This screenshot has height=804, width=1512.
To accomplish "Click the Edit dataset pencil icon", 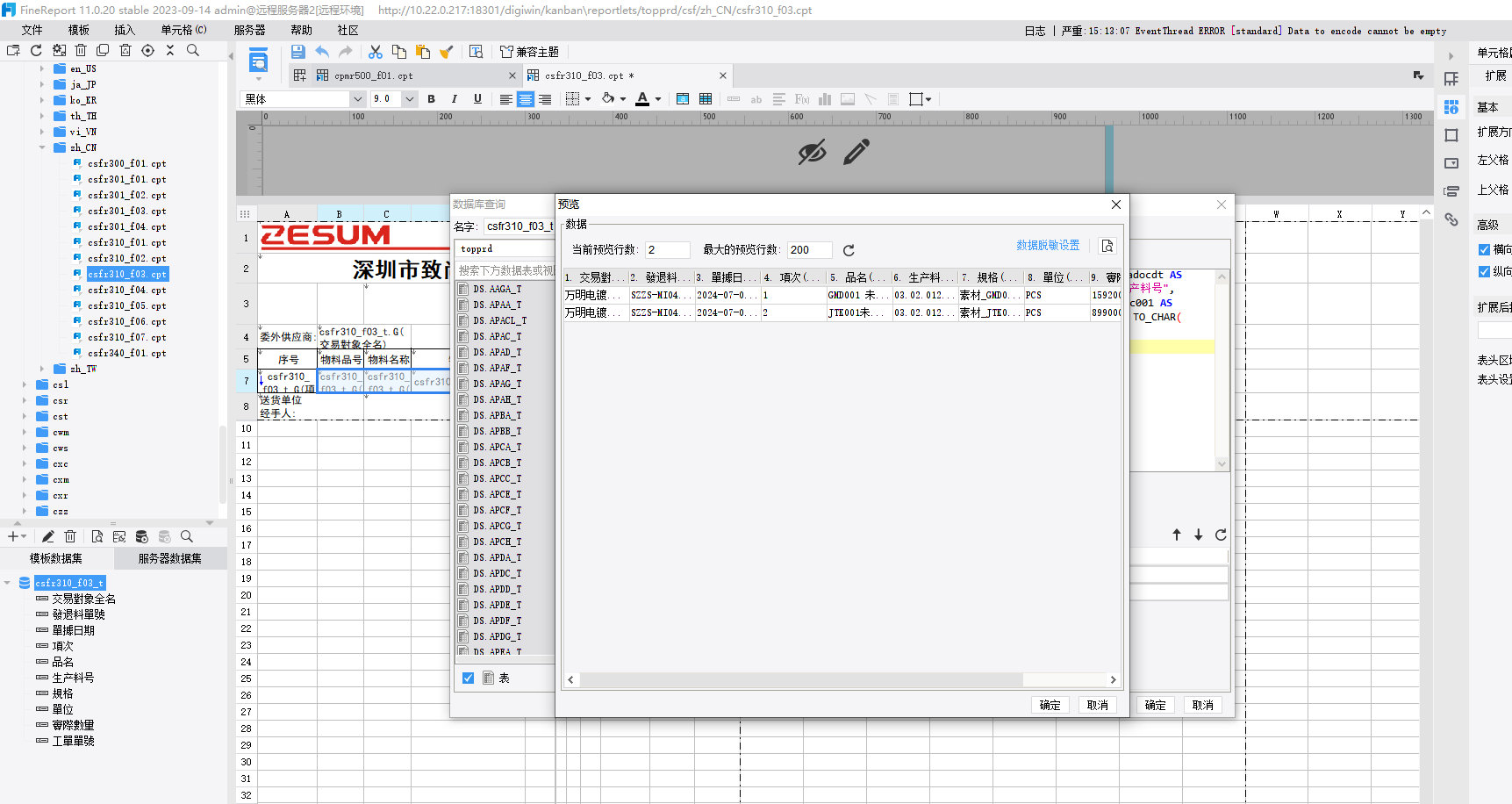I will point(48,536).
